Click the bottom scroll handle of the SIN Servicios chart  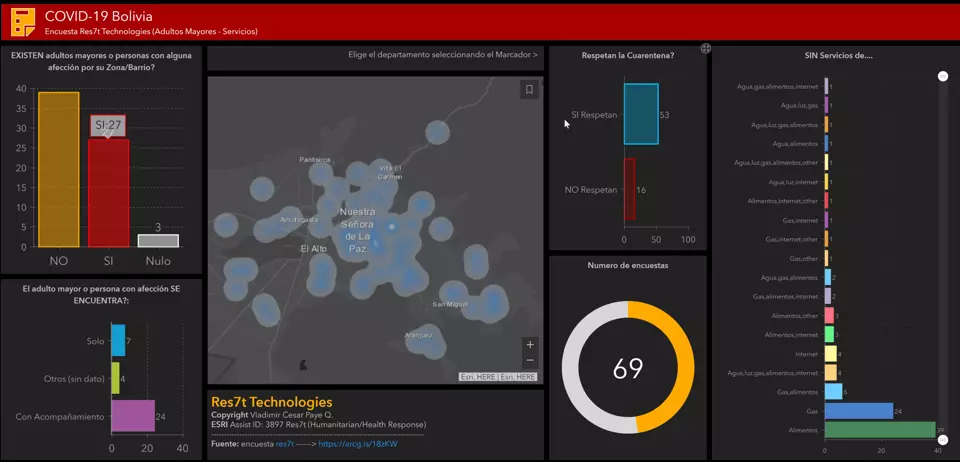coord(943,439)
